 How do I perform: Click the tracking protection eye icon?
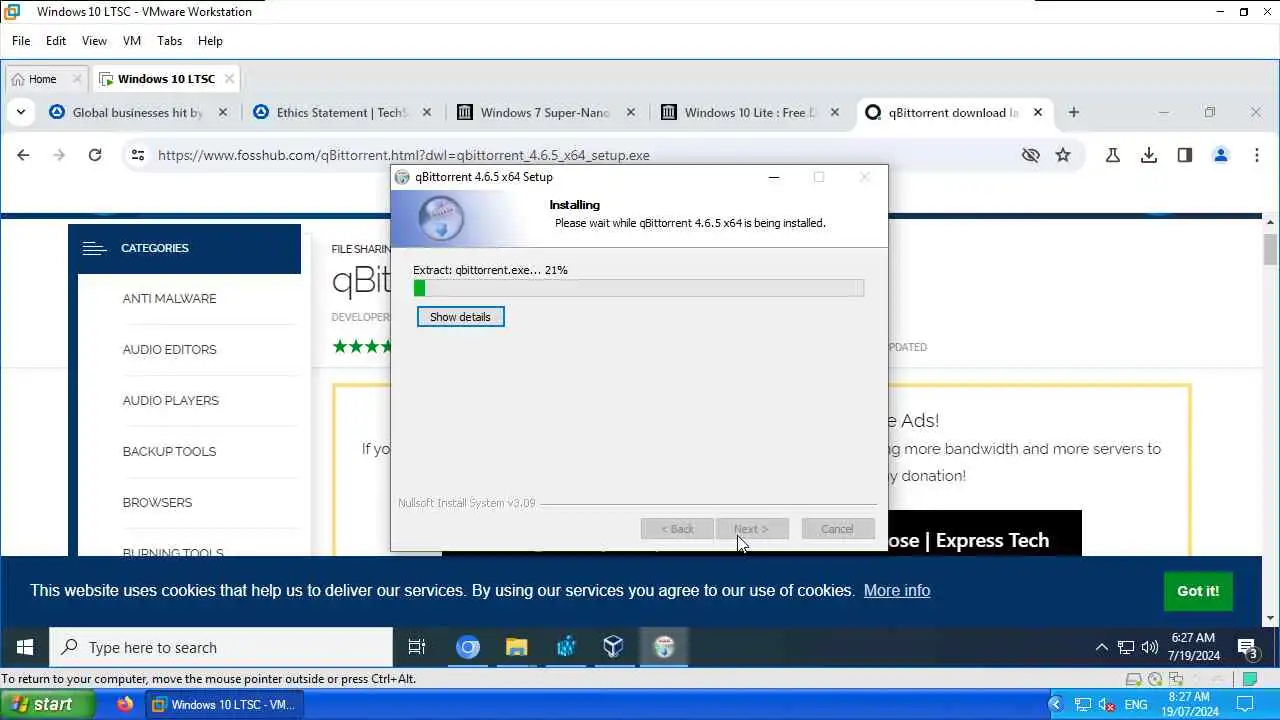point(1031,155)
